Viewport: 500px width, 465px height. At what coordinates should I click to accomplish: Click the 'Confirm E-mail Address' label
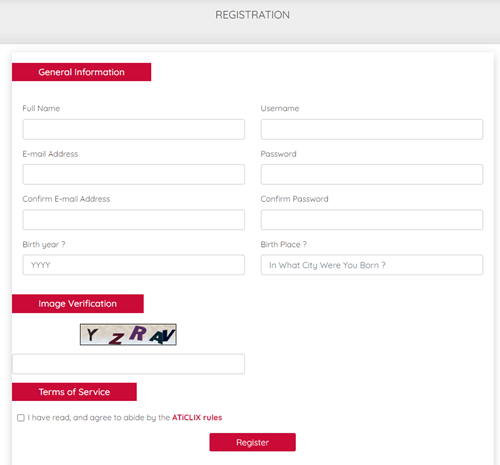point(66,199)
